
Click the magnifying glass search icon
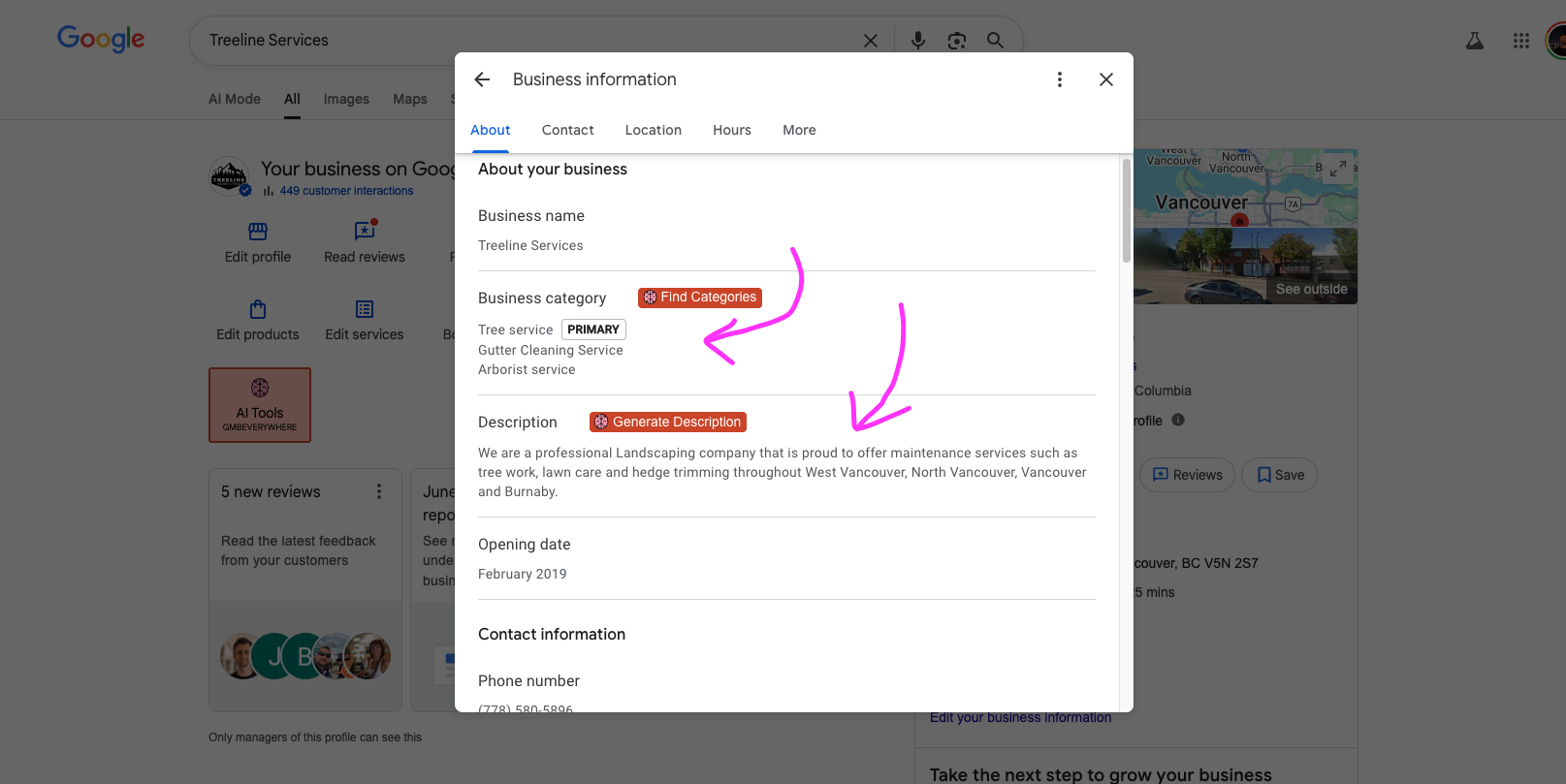click(995, 41)
